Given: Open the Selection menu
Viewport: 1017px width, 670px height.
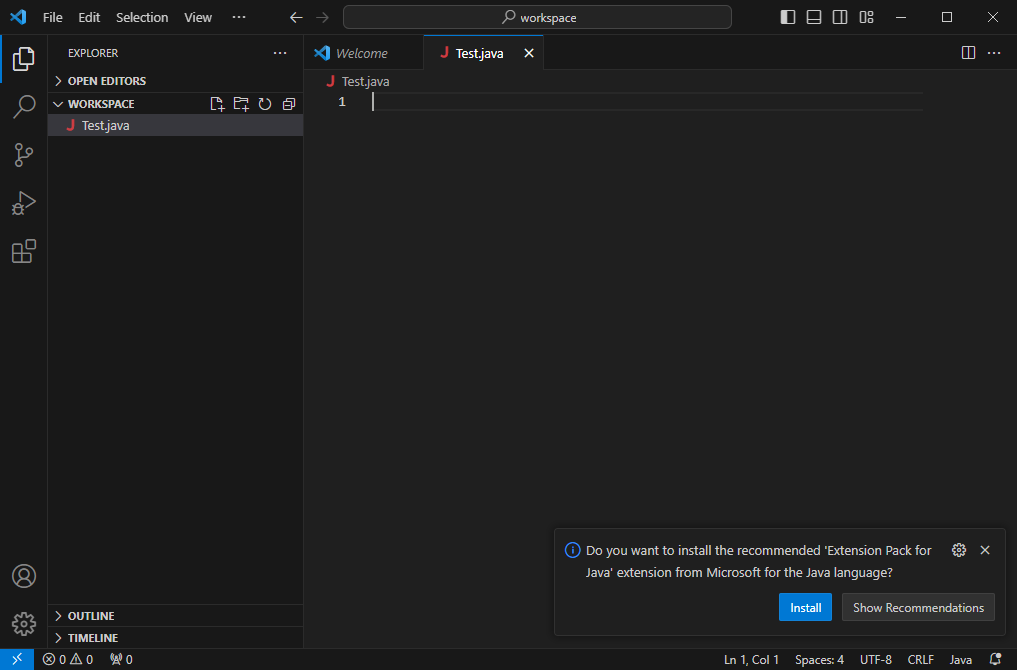Looking at the screenshot, I should [x=142, y=18].
